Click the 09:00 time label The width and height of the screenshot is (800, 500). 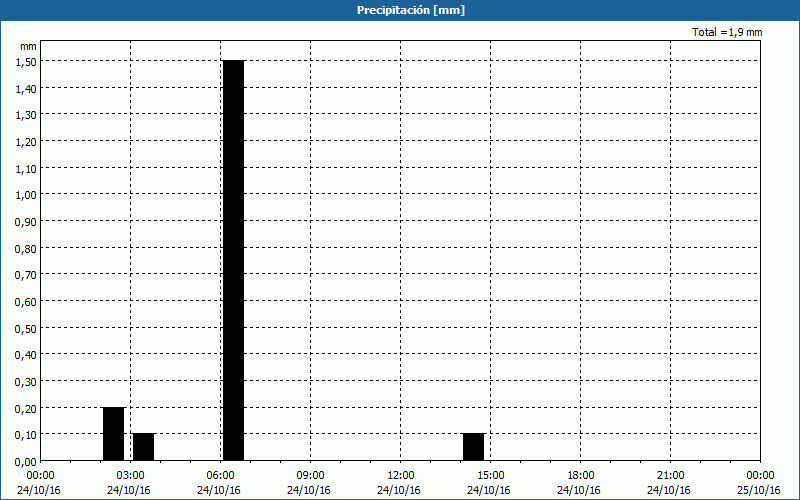(x=310, y=476)
